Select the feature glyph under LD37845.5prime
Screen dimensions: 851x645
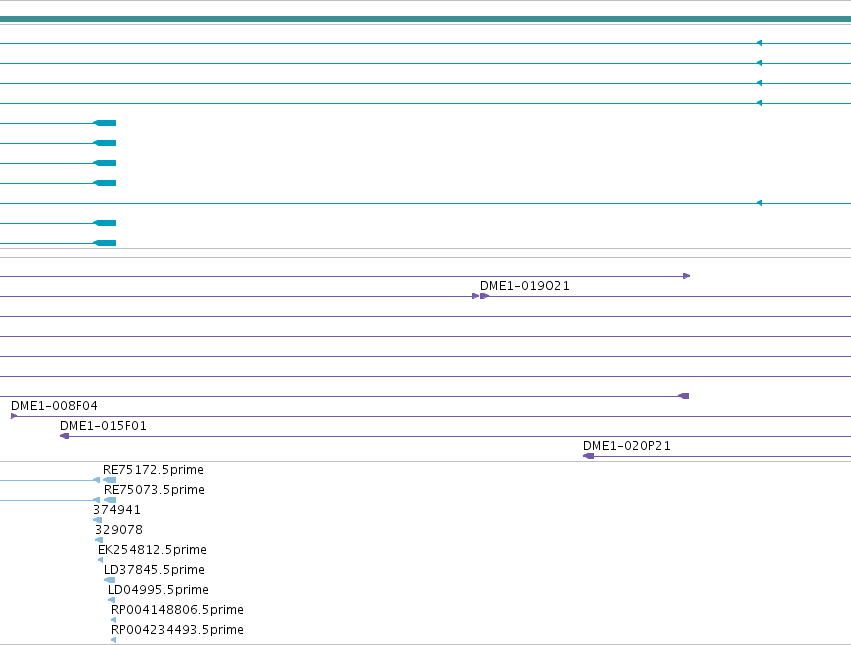point(110,580)
